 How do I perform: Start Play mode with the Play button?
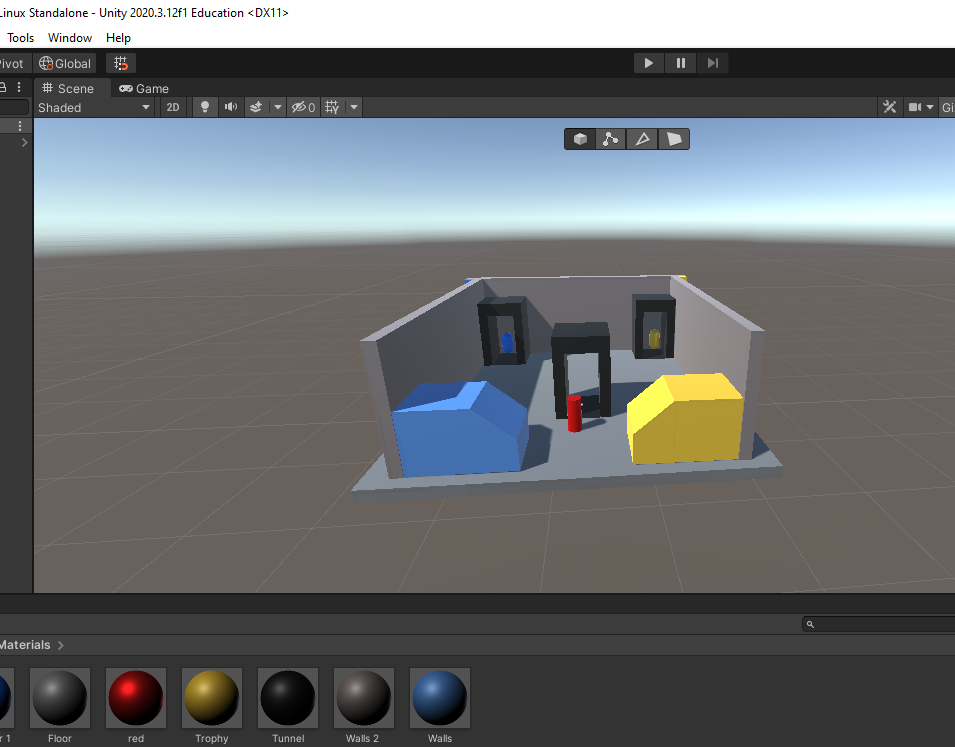coord(649,63)
